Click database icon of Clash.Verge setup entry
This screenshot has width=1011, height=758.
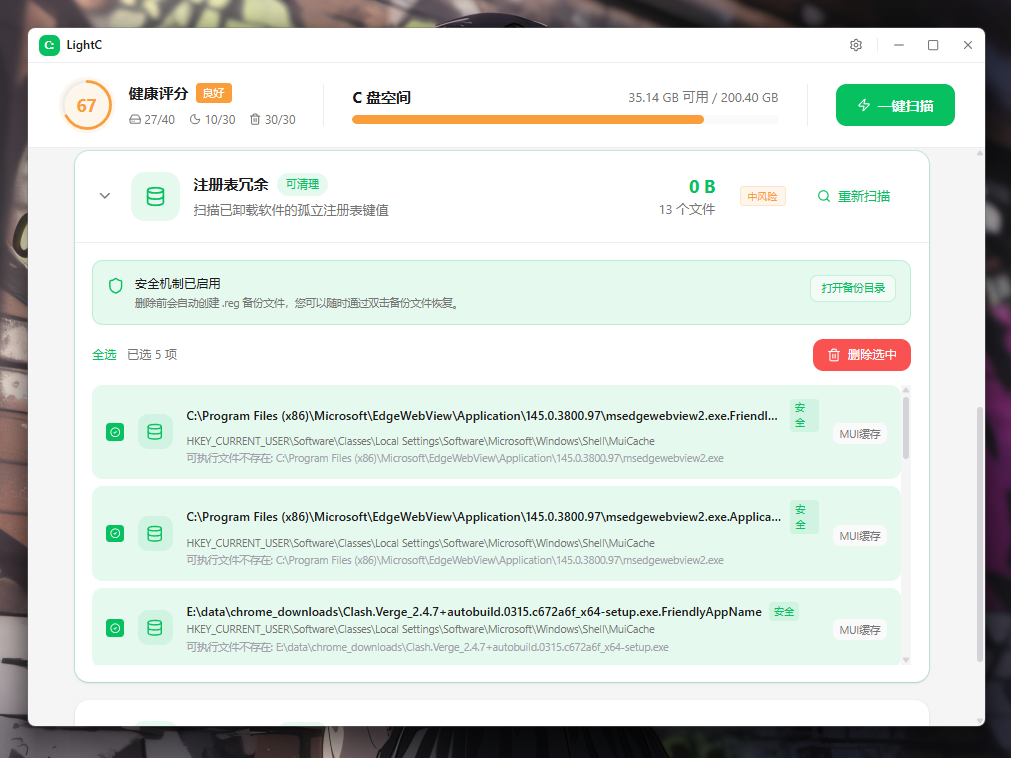tap(155, 628)
